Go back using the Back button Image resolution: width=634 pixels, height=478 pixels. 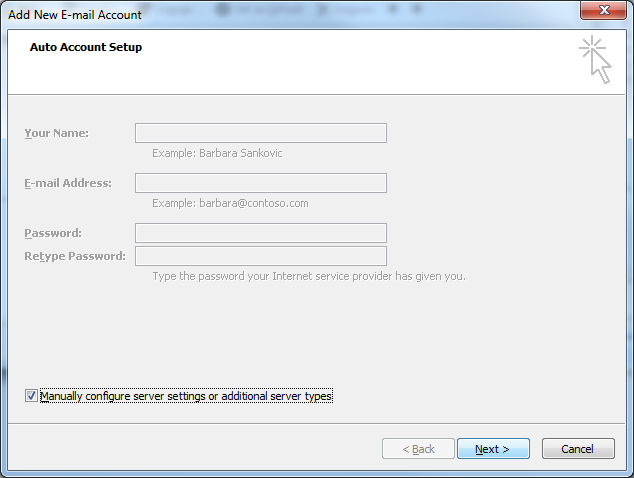click(x=418, y=448)
